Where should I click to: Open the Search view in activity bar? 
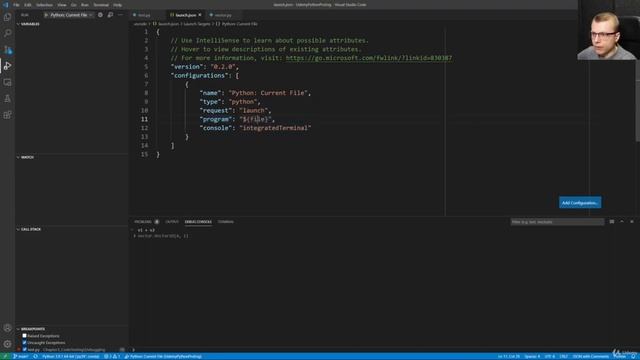tap(7, 33)
